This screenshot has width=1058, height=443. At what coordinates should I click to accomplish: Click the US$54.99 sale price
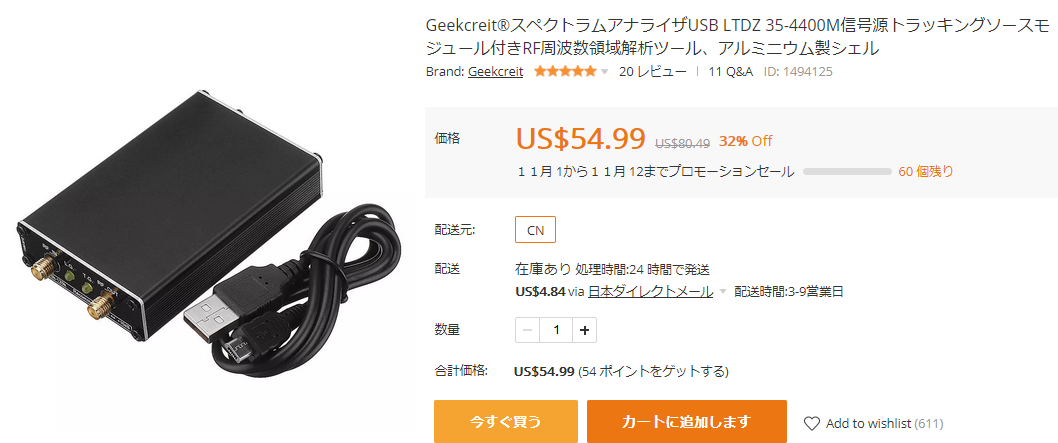[581, 138]
